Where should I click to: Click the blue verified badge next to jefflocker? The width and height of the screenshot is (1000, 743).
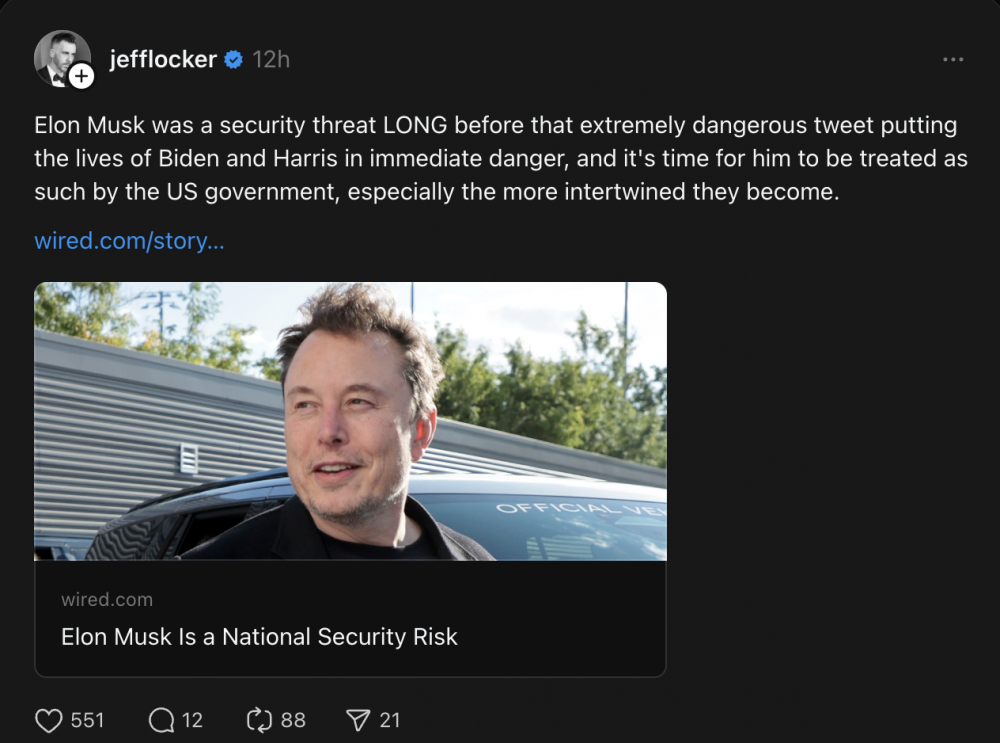pos(231,59)
